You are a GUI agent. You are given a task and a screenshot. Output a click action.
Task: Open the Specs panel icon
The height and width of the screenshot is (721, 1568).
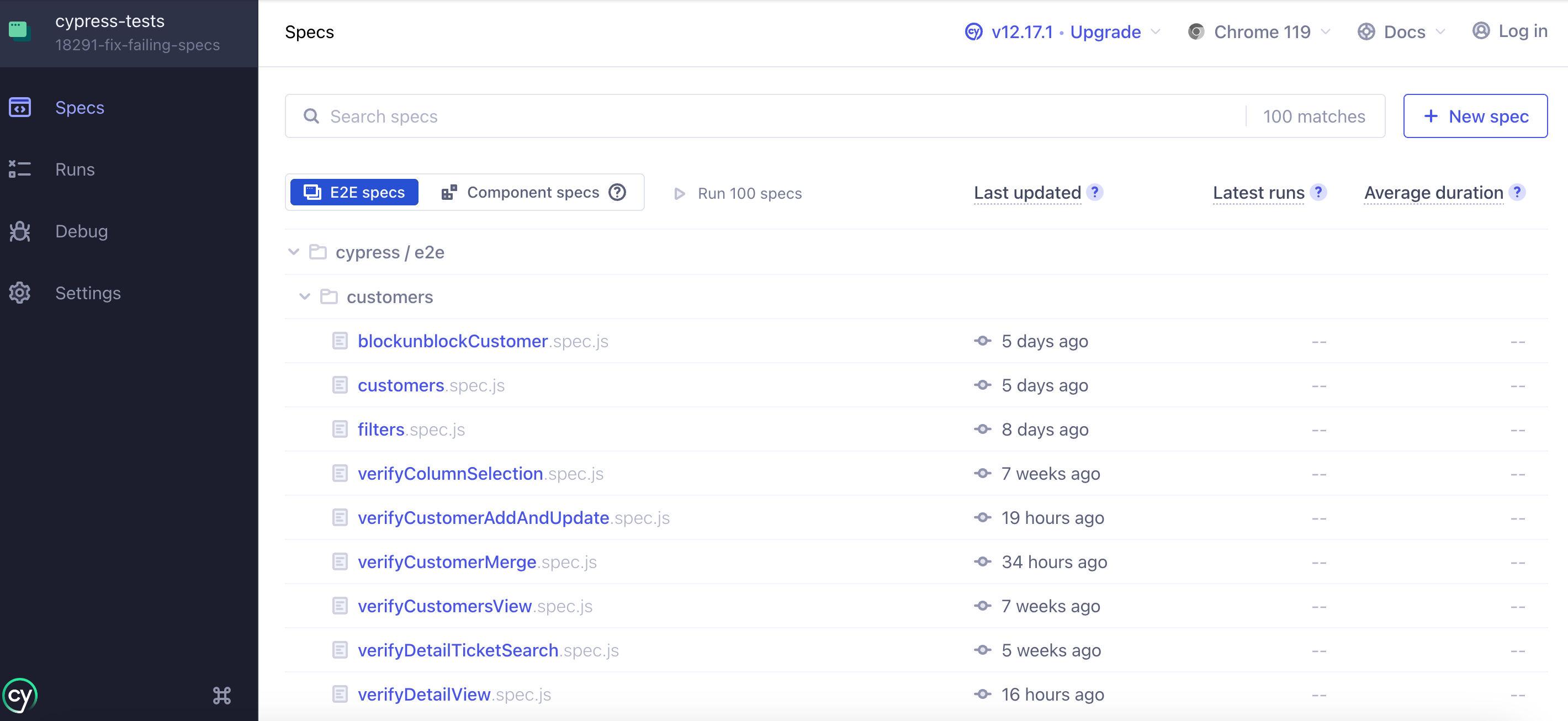tap(19, 107)
